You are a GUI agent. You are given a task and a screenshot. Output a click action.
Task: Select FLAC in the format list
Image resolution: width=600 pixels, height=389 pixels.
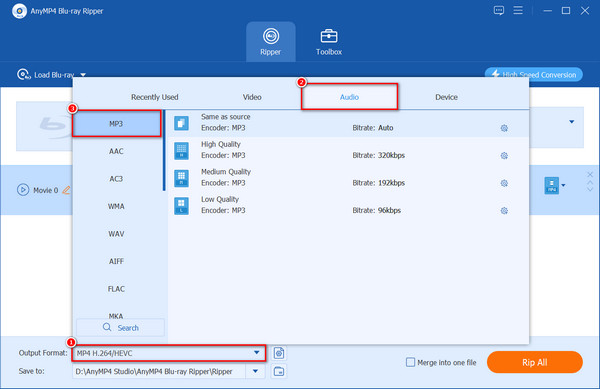pos(116,289)
